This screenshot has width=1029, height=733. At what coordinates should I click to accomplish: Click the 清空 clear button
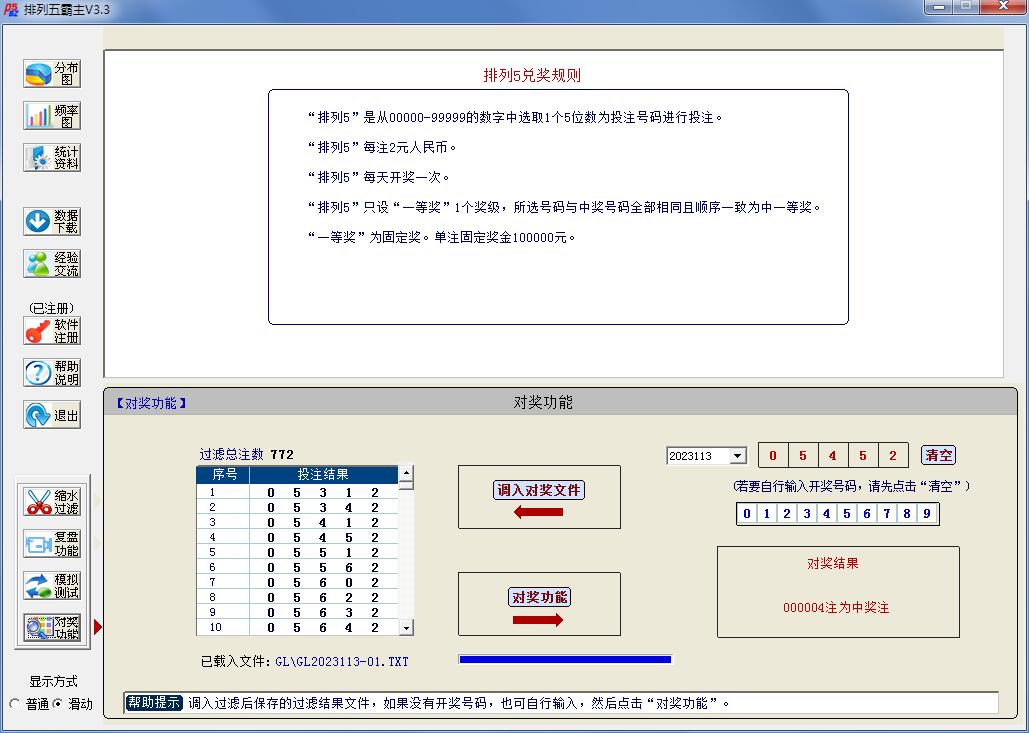click(938, 454)
